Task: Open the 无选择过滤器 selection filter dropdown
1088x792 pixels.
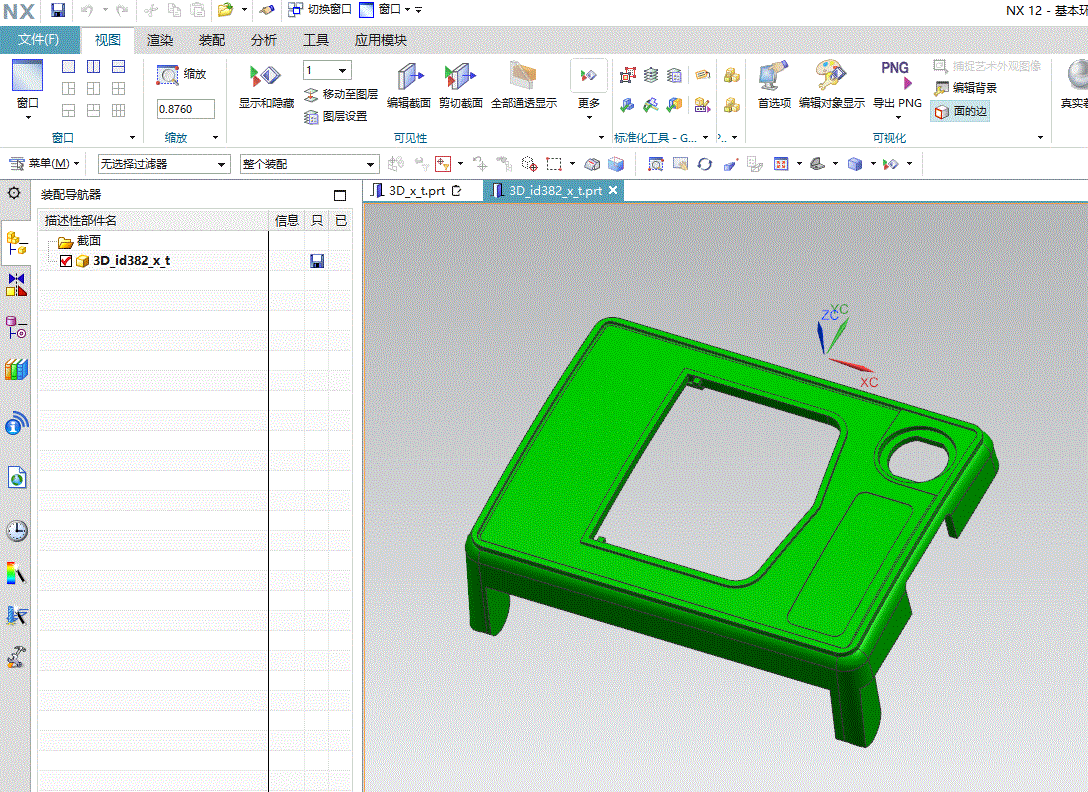Action: [164, 164]
